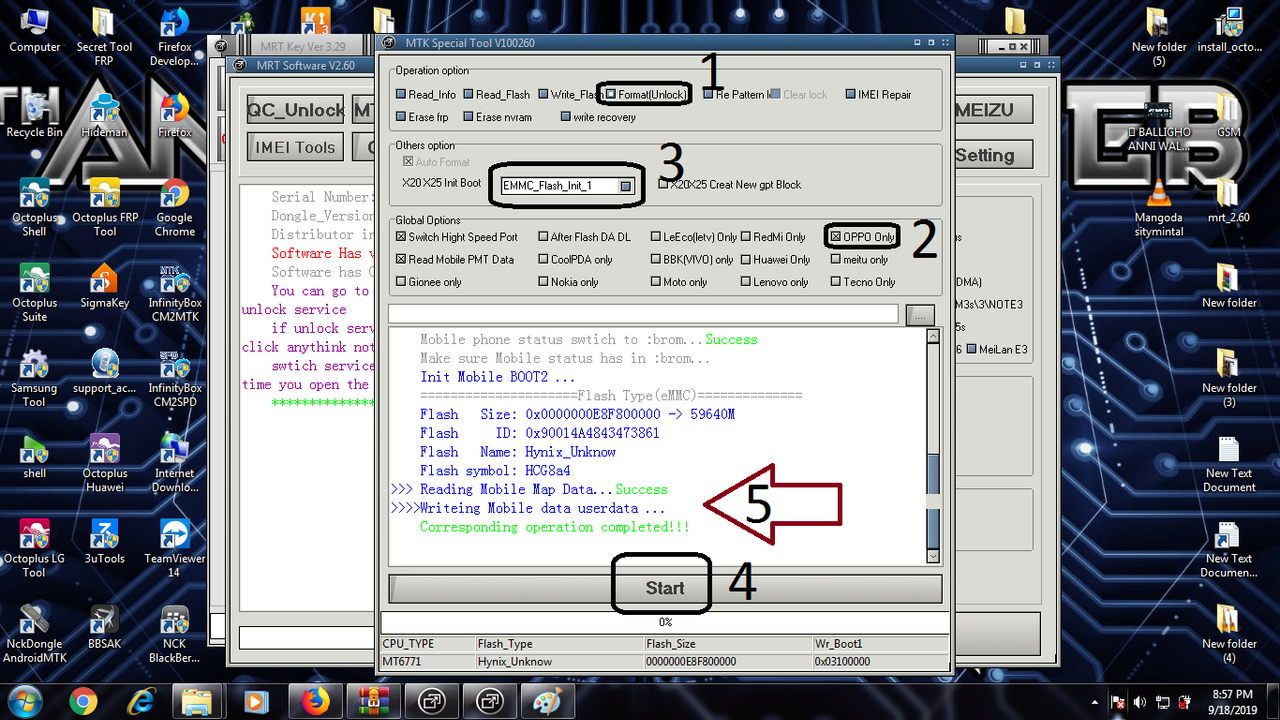Open the Recycle Bin icon

coord(35,115)
